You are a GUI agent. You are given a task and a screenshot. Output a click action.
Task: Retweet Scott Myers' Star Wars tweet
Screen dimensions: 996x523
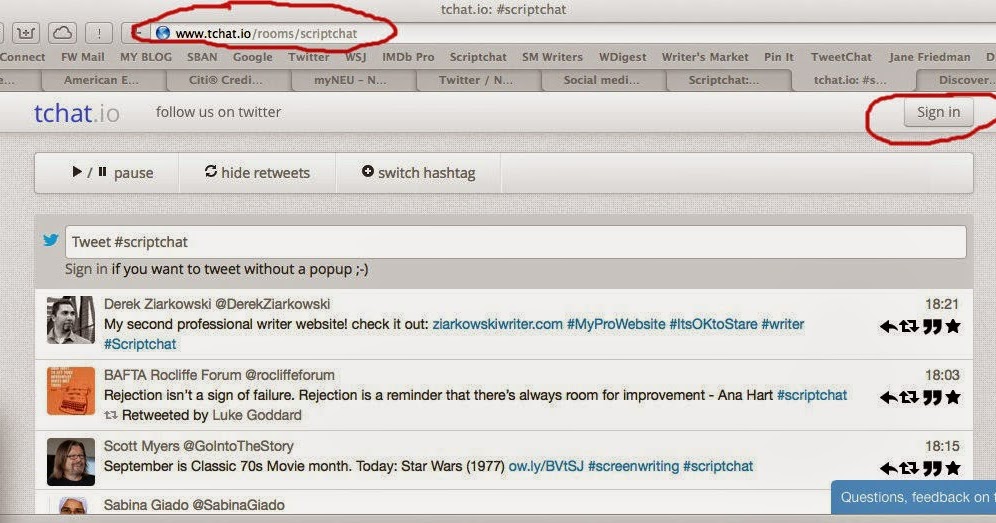[909, 469]
